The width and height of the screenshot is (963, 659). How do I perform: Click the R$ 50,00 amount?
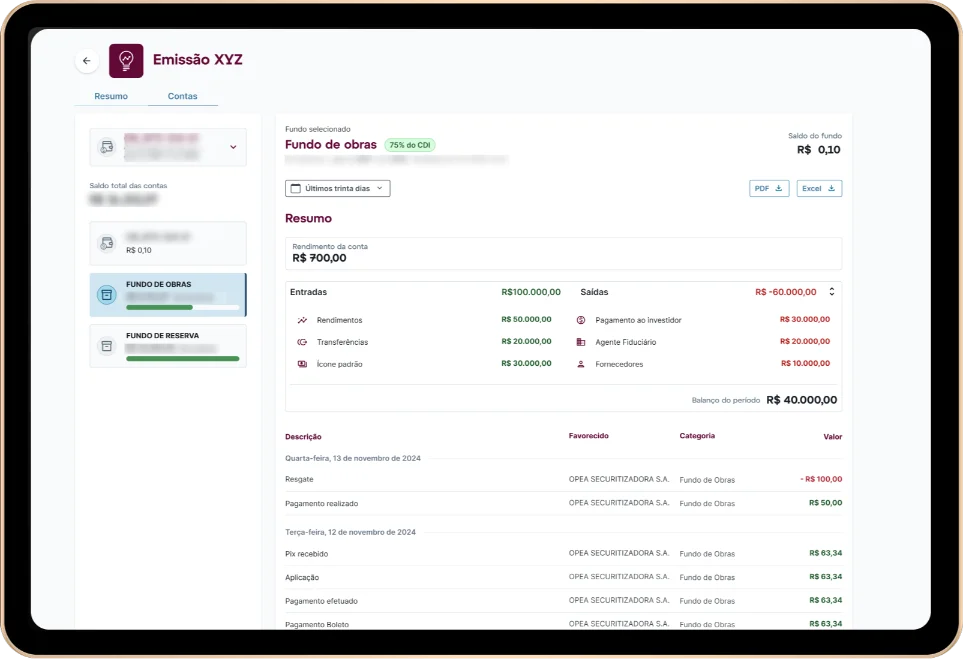tap(825, 503)
